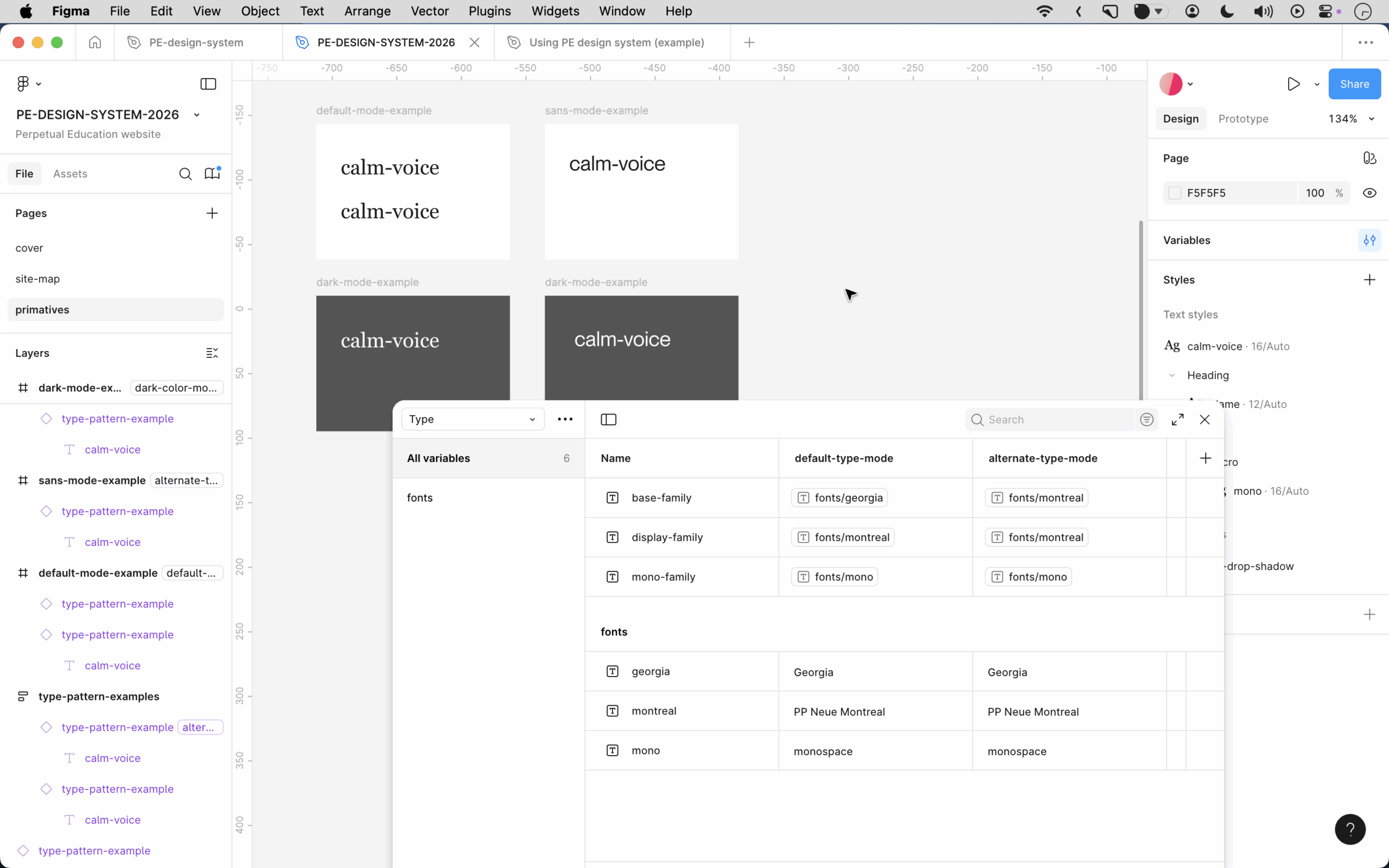Toggle variables sidebar panel icon
This screenshot has height=868, width=1389.
[608, 420]
